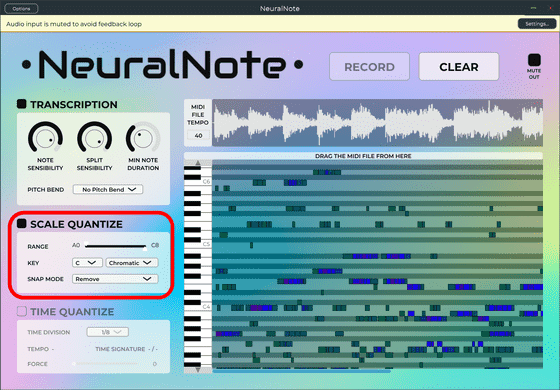Open the Options menu

pos(21,8)
